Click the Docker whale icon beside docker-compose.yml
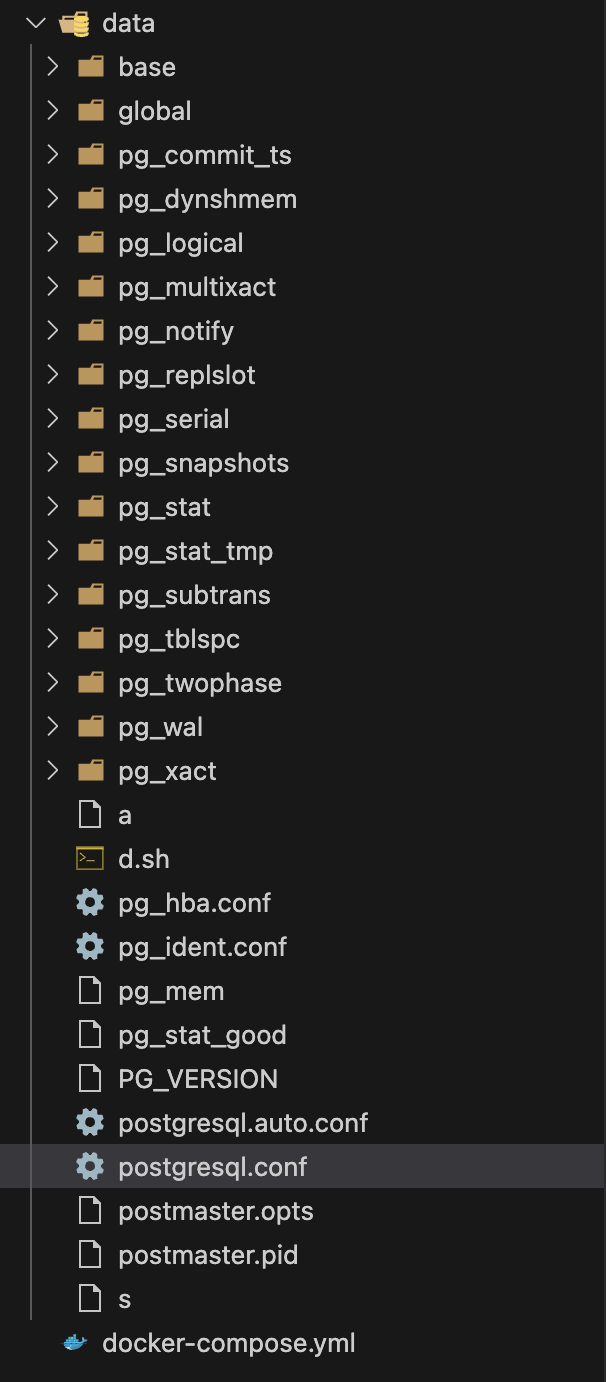The height and width of the screenshot is (1382, 606). 75,1343
